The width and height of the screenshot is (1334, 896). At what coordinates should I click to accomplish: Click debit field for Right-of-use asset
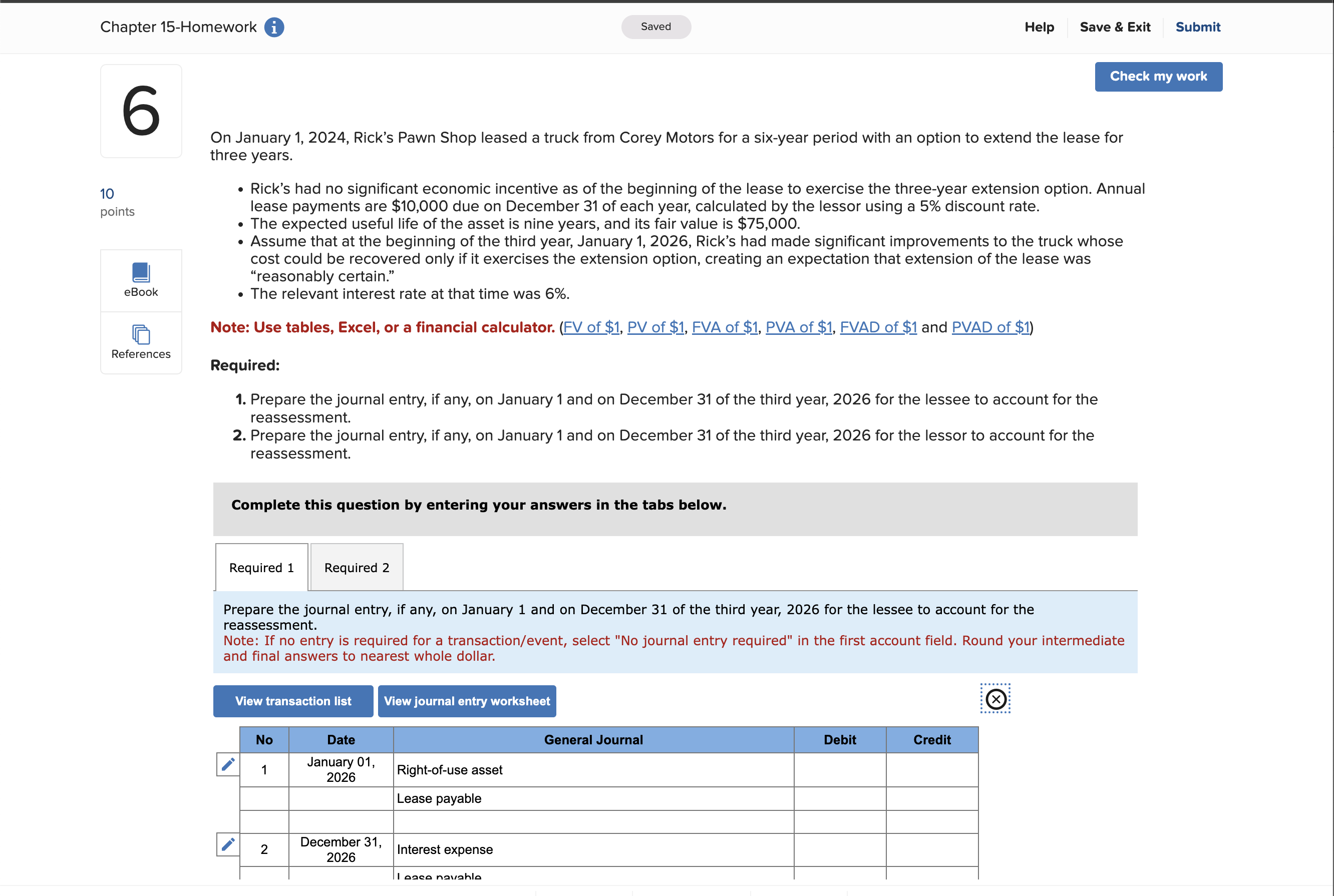(x=839, y=770)
